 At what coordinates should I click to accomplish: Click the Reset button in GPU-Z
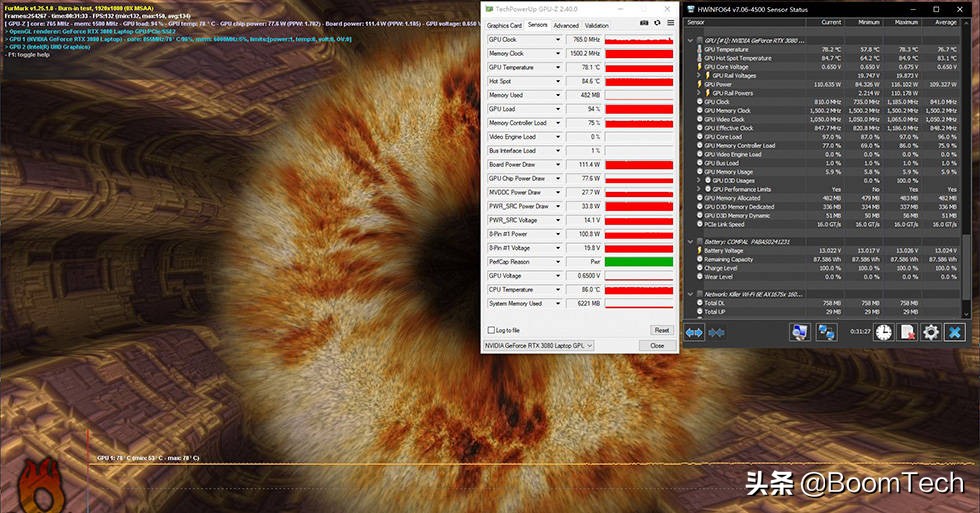click(x=661, y=330)
